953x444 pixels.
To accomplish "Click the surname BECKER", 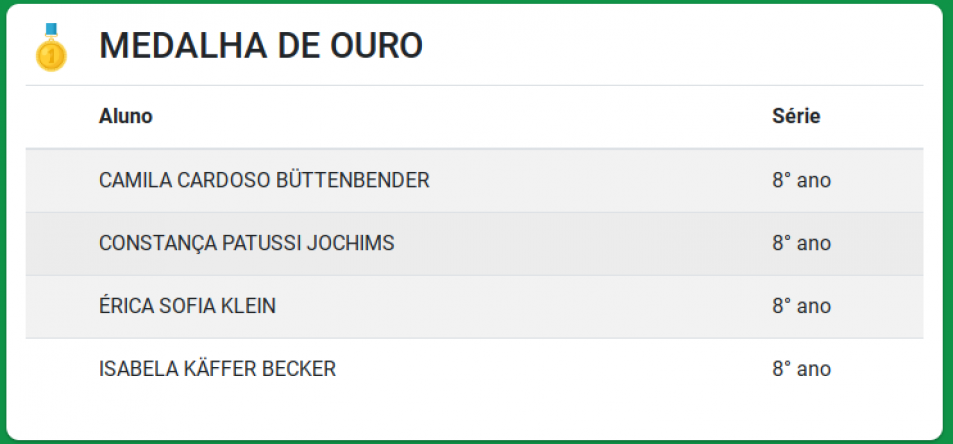I will click(x=299, y=369).
